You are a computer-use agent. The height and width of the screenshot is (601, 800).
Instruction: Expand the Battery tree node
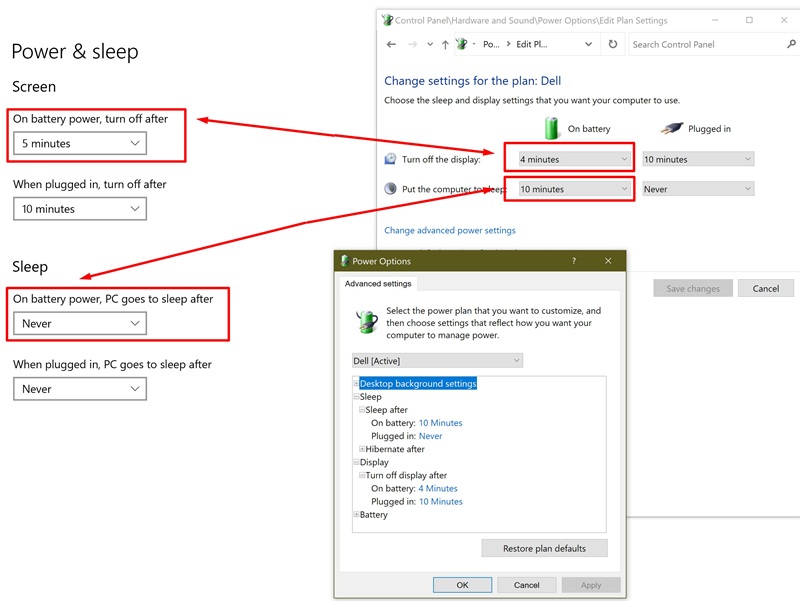coord(356,515)
